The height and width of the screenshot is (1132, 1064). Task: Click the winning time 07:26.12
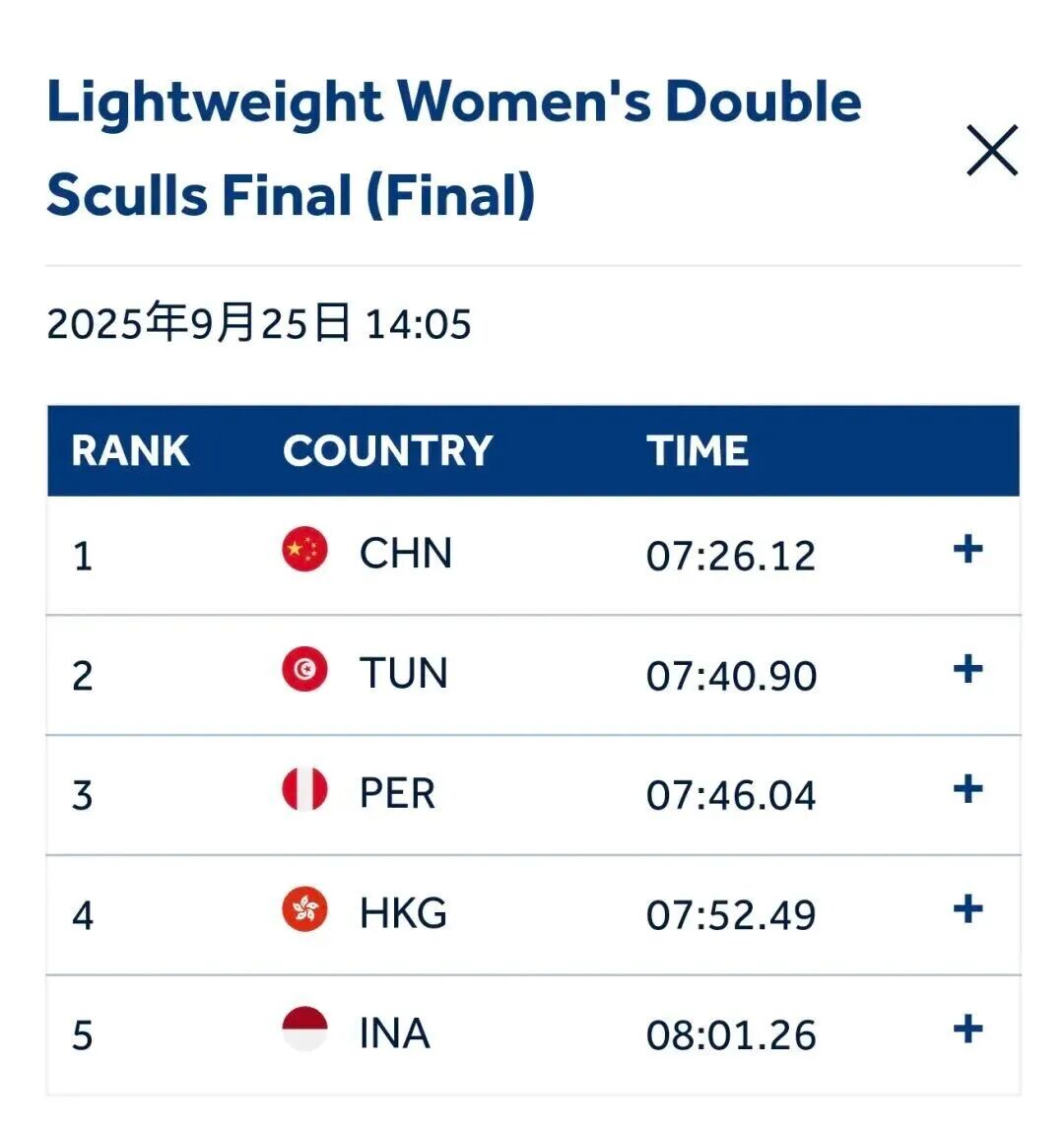pos(730,556)
